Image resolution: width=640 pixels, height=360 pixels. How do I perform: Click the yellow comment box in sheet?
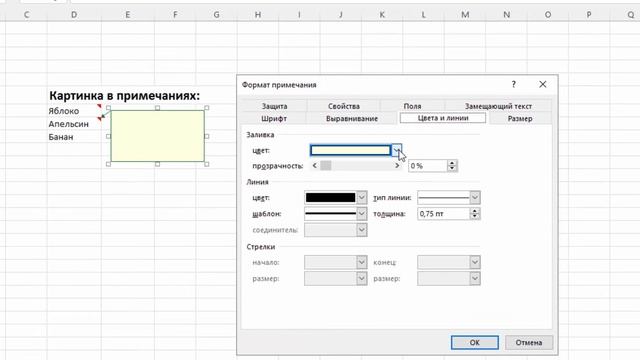(158, 136)
